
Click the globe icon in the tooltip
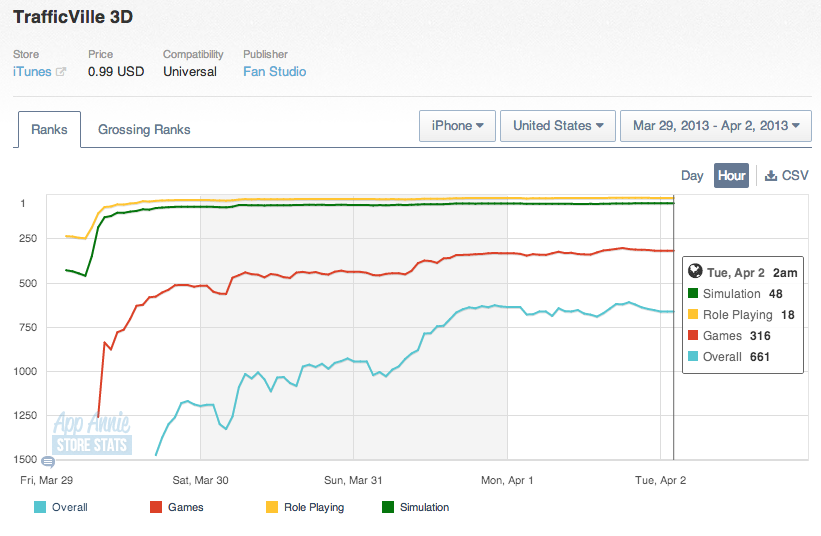click(695, 271)
